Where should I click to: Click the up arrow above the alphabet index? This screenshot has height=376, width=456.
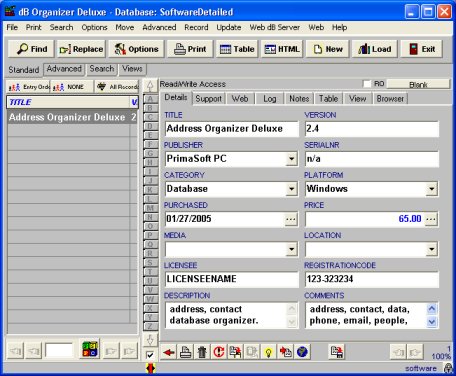[x=150, y=86]
